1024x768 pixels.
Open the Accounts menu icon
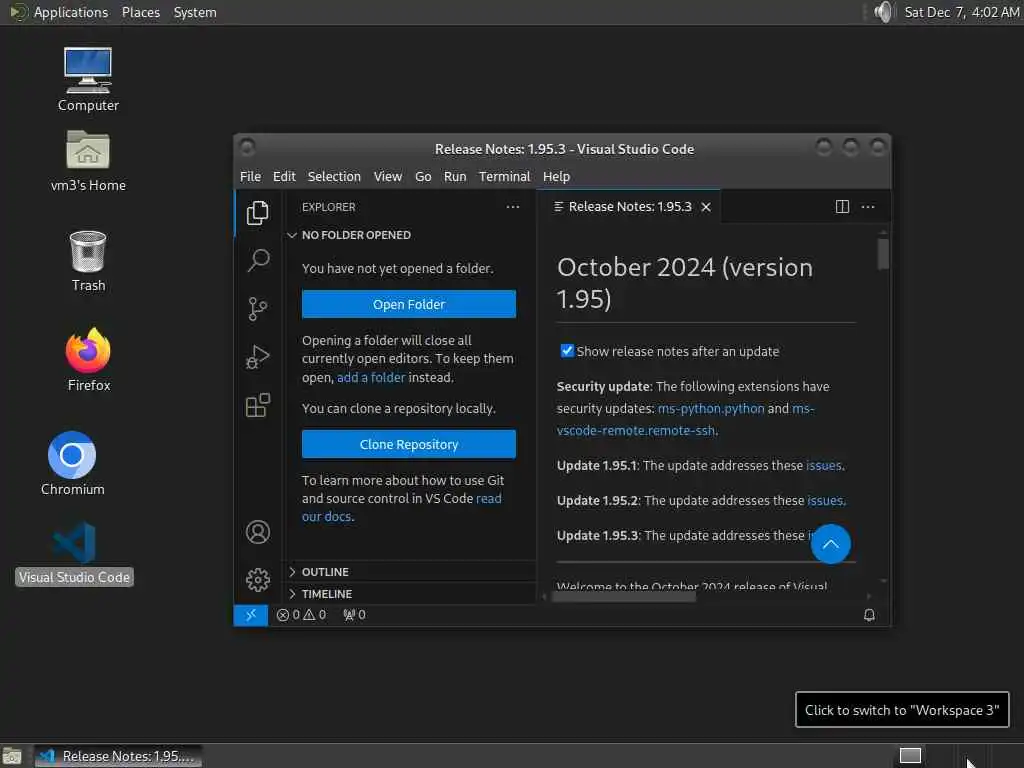[257, 532]
